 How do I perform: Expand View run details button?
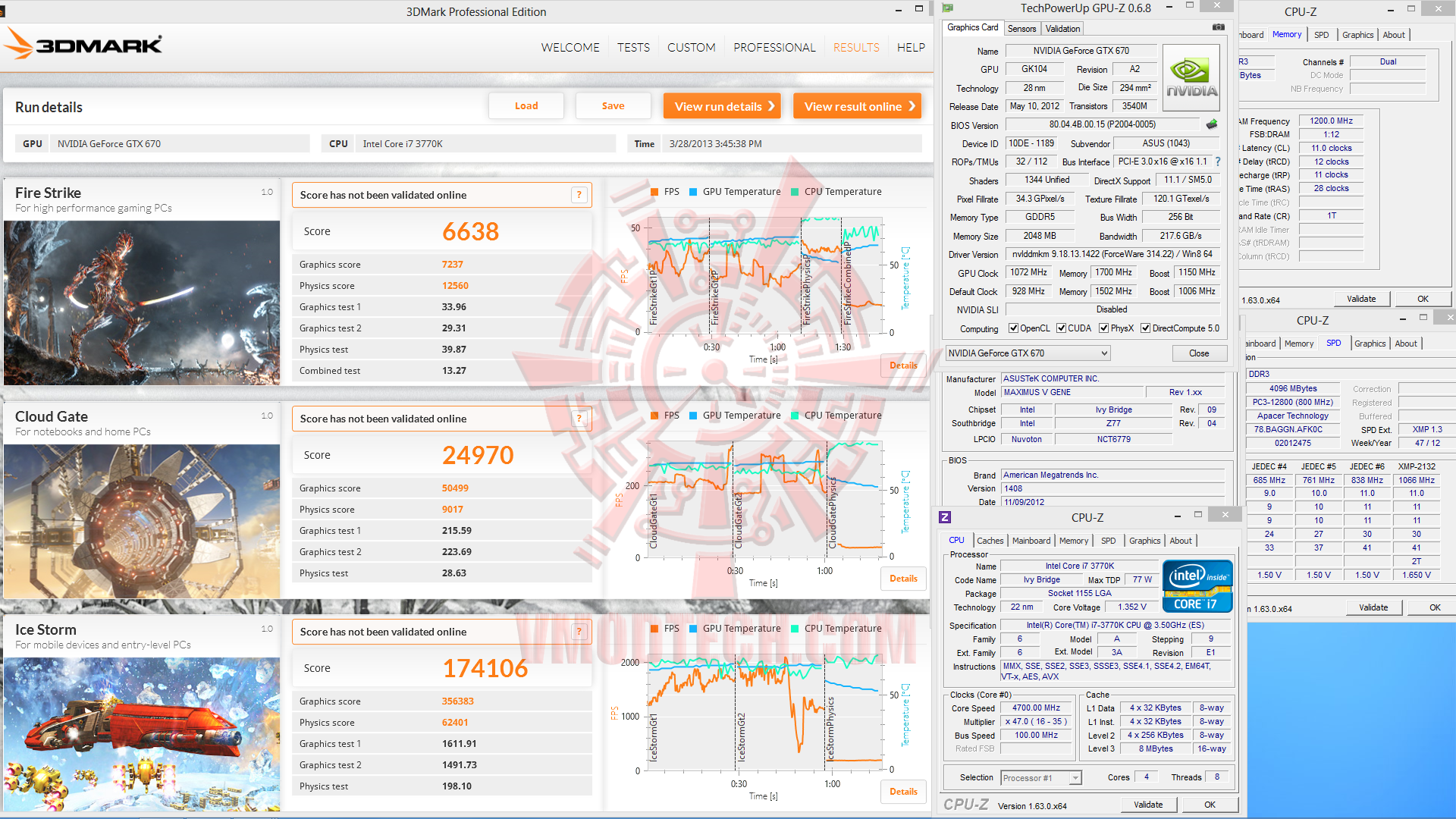[x=723, y=106]
